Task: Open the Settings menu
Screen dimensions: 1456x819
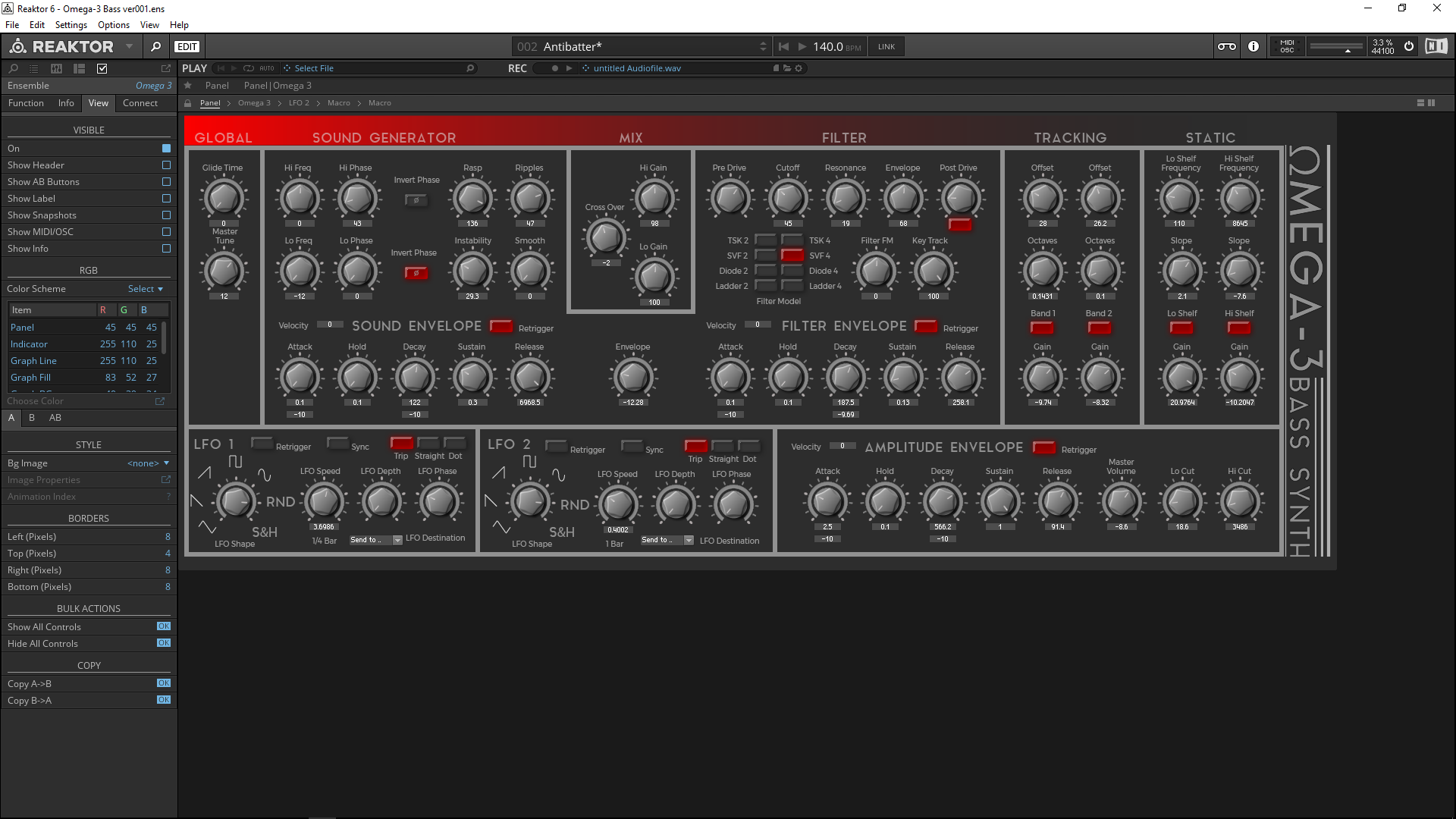Action: tap(71, 24)
